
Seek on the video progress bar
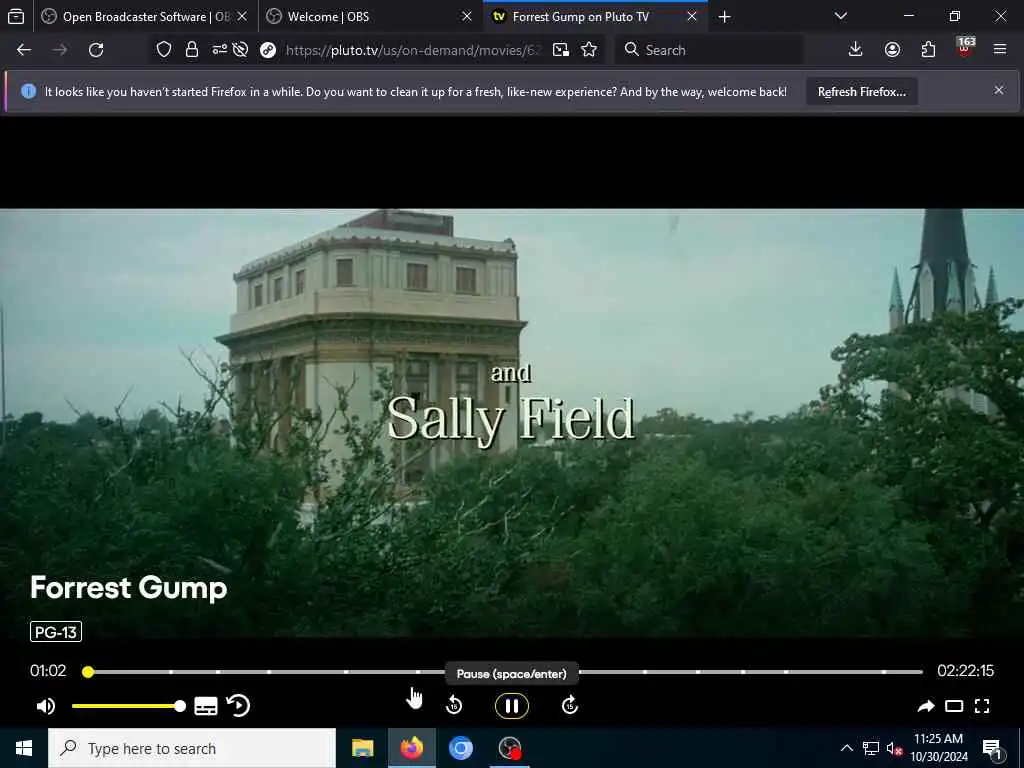pos(504,671)
